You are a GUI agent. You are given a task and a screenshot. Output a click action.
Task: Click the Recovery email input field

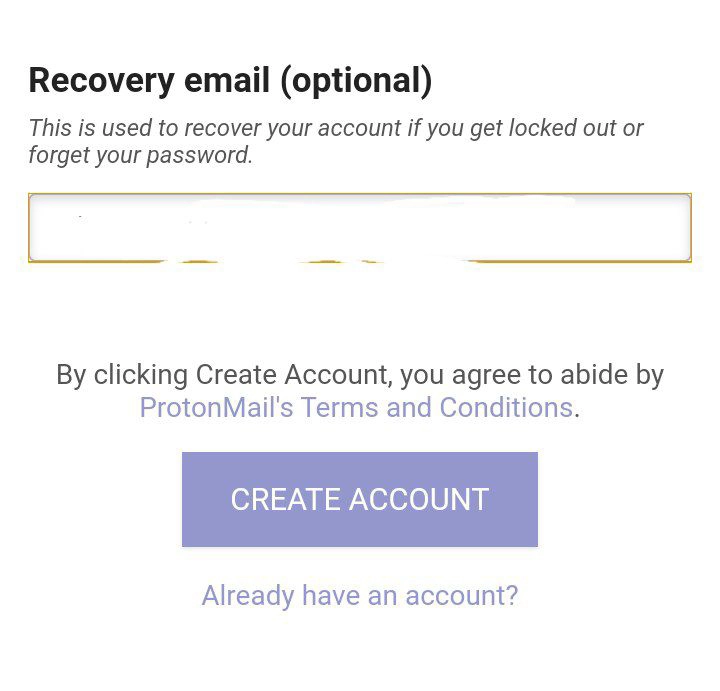point(359,228)
